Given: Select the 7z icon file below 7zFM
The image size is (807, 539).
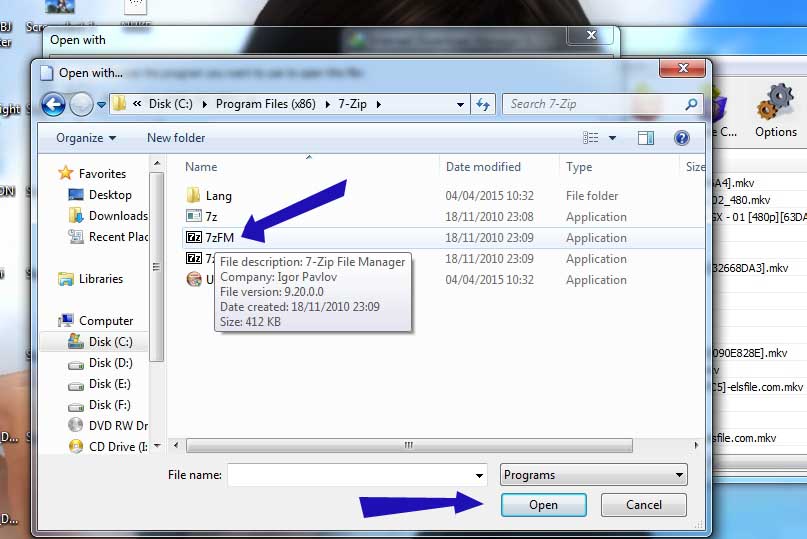Looking at the screenshot, I should [x=194, y=258].
